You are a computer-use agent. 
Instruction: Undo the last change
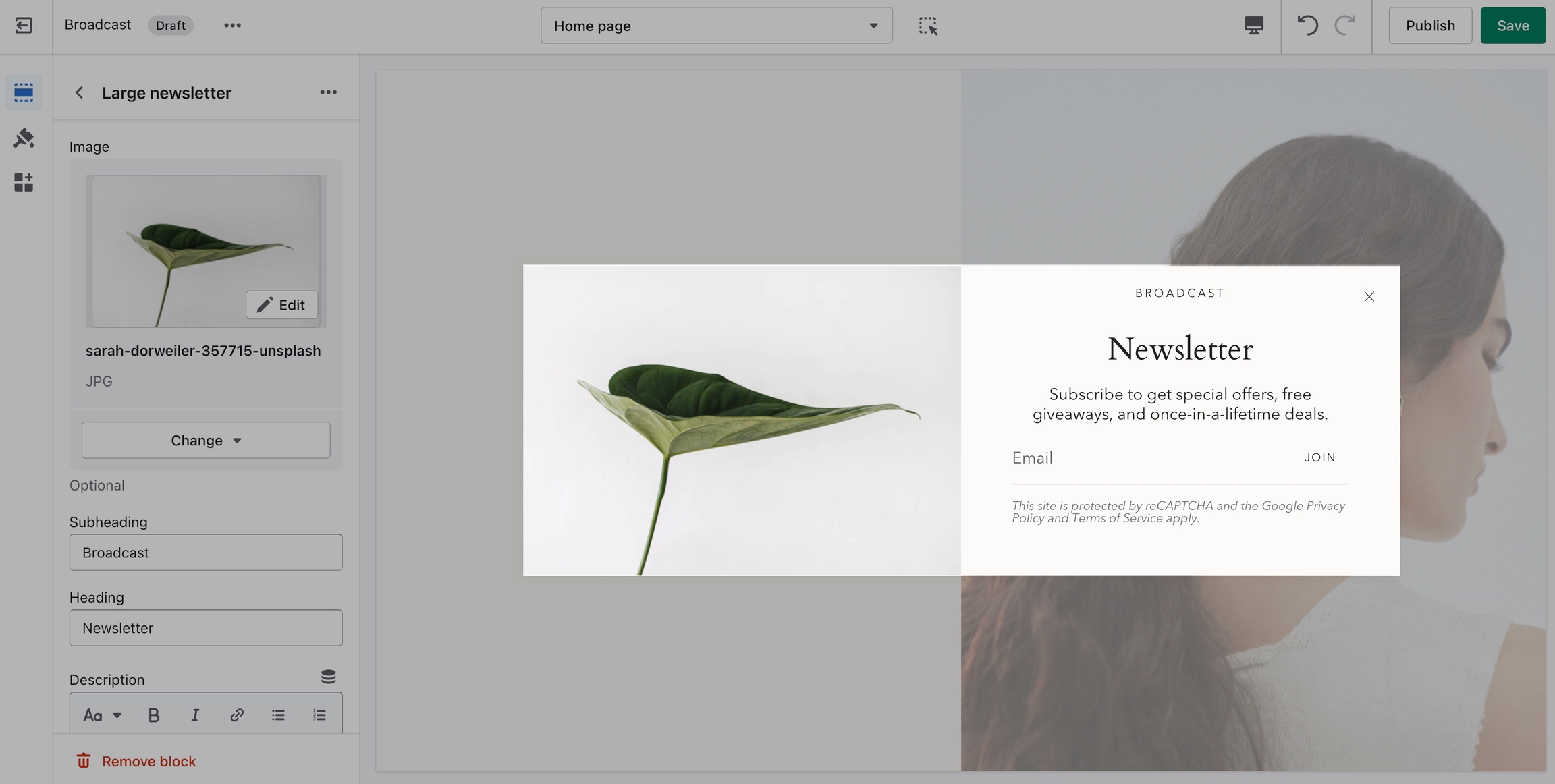1307,26
